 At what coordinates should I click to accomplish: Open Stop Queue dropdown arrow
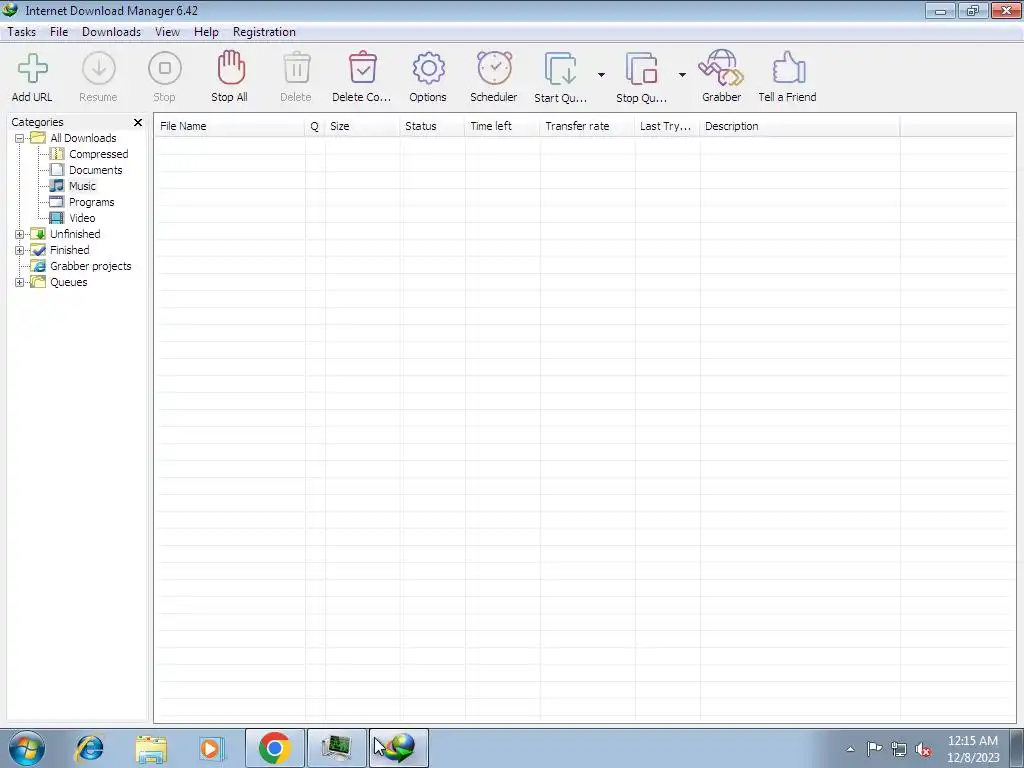(x=682, y=75)
